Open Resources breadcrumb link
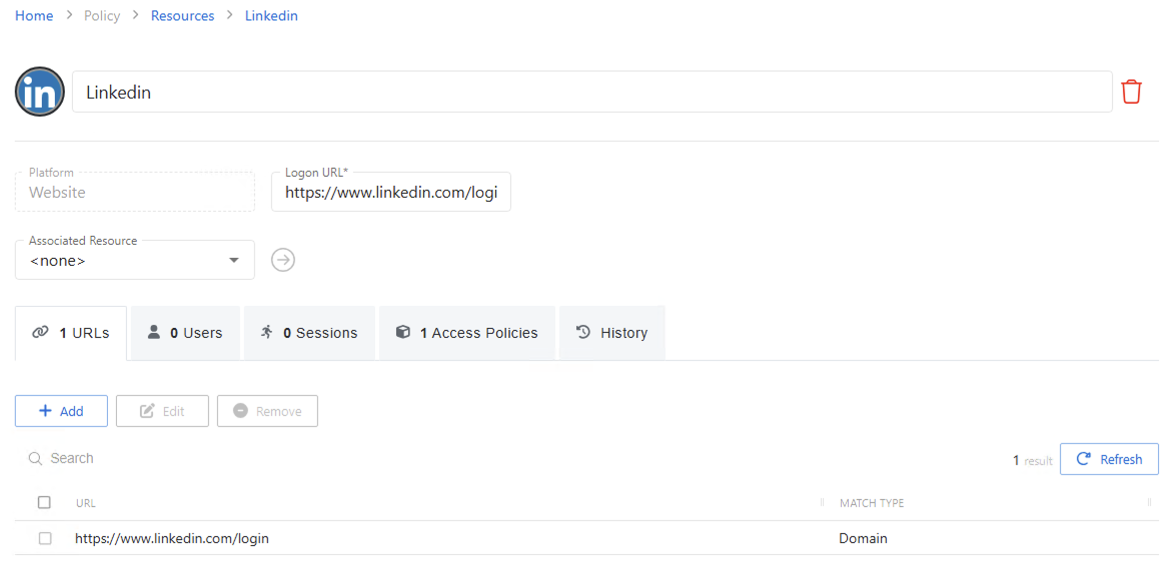The width and height of the screenshot is (1172, 570). tap(182, 16)
